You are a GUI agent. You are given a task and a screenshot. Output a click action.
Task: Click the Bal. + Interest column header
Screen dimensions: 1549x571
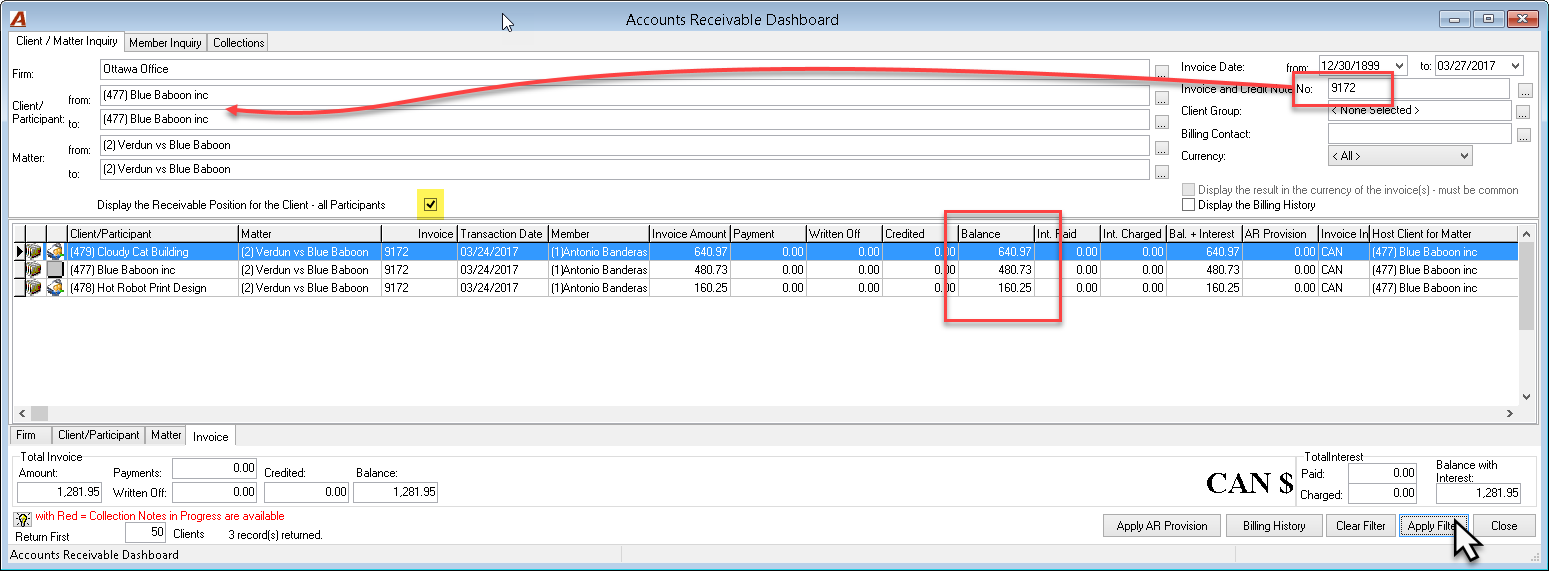[1203, 234]
